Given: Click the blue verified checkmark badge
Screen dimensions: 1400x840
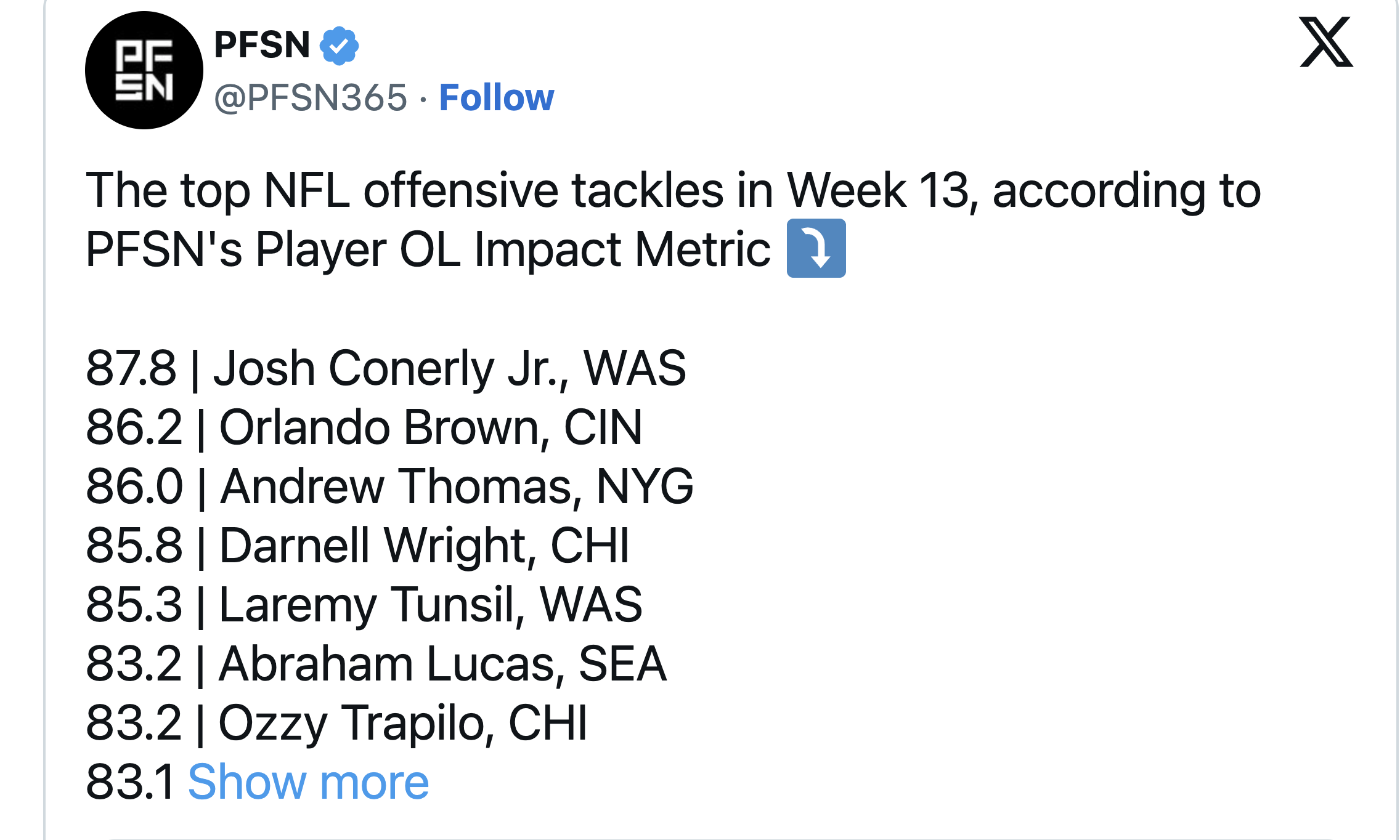Looking at the screenshot, I should [x=339, y=46].
